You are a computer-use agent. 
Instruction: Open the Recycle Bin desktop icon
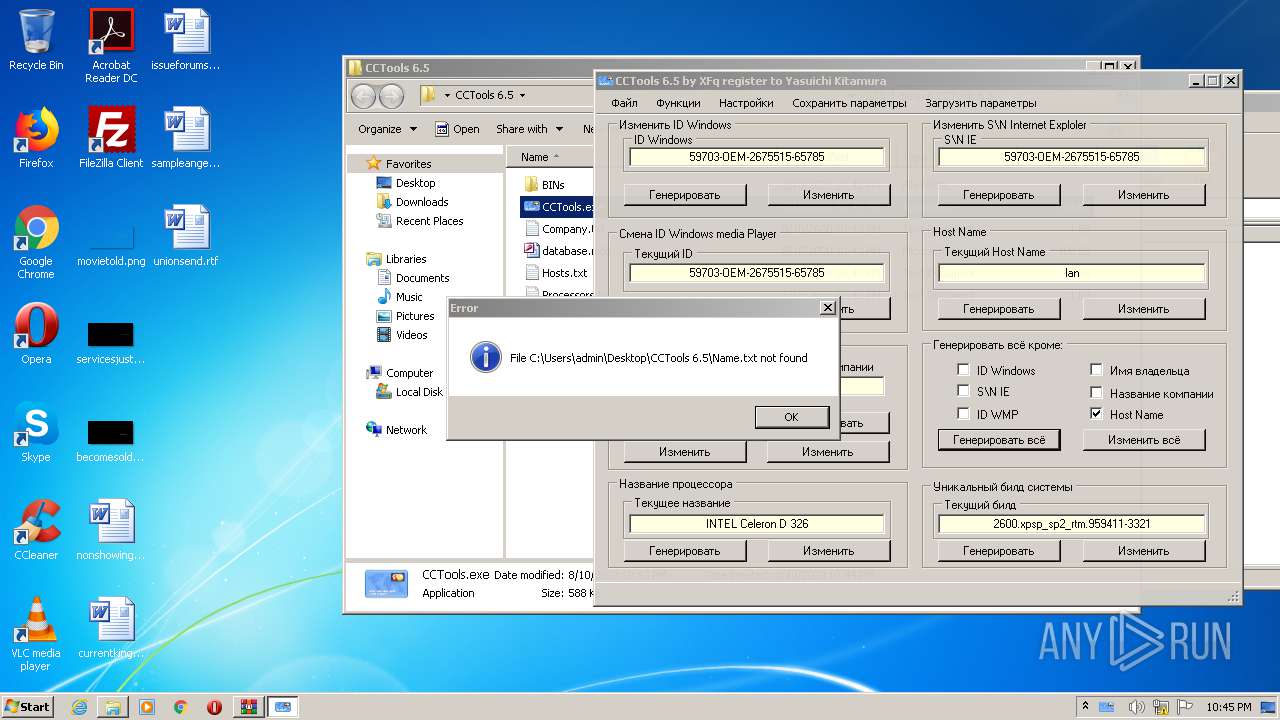tap(36, 40)
